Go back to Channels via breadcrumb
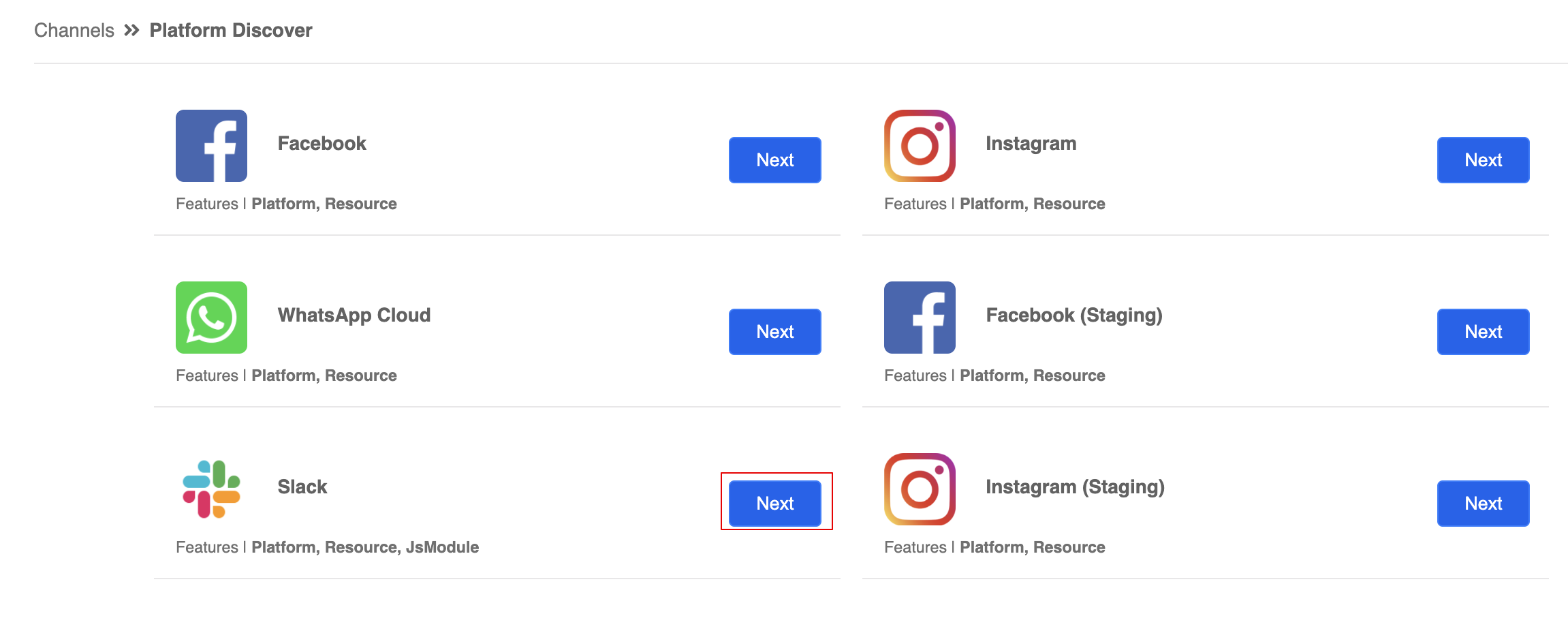1568x631 pixels. (x=74, y=30)
